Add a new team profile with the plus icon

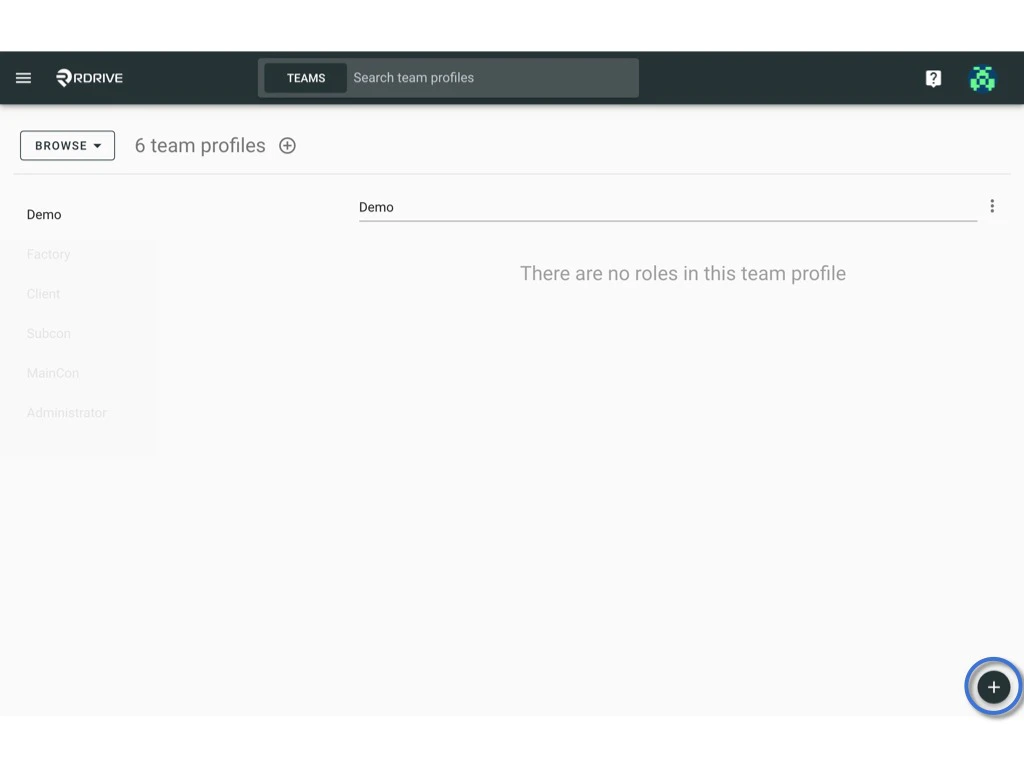click(287, 145)
